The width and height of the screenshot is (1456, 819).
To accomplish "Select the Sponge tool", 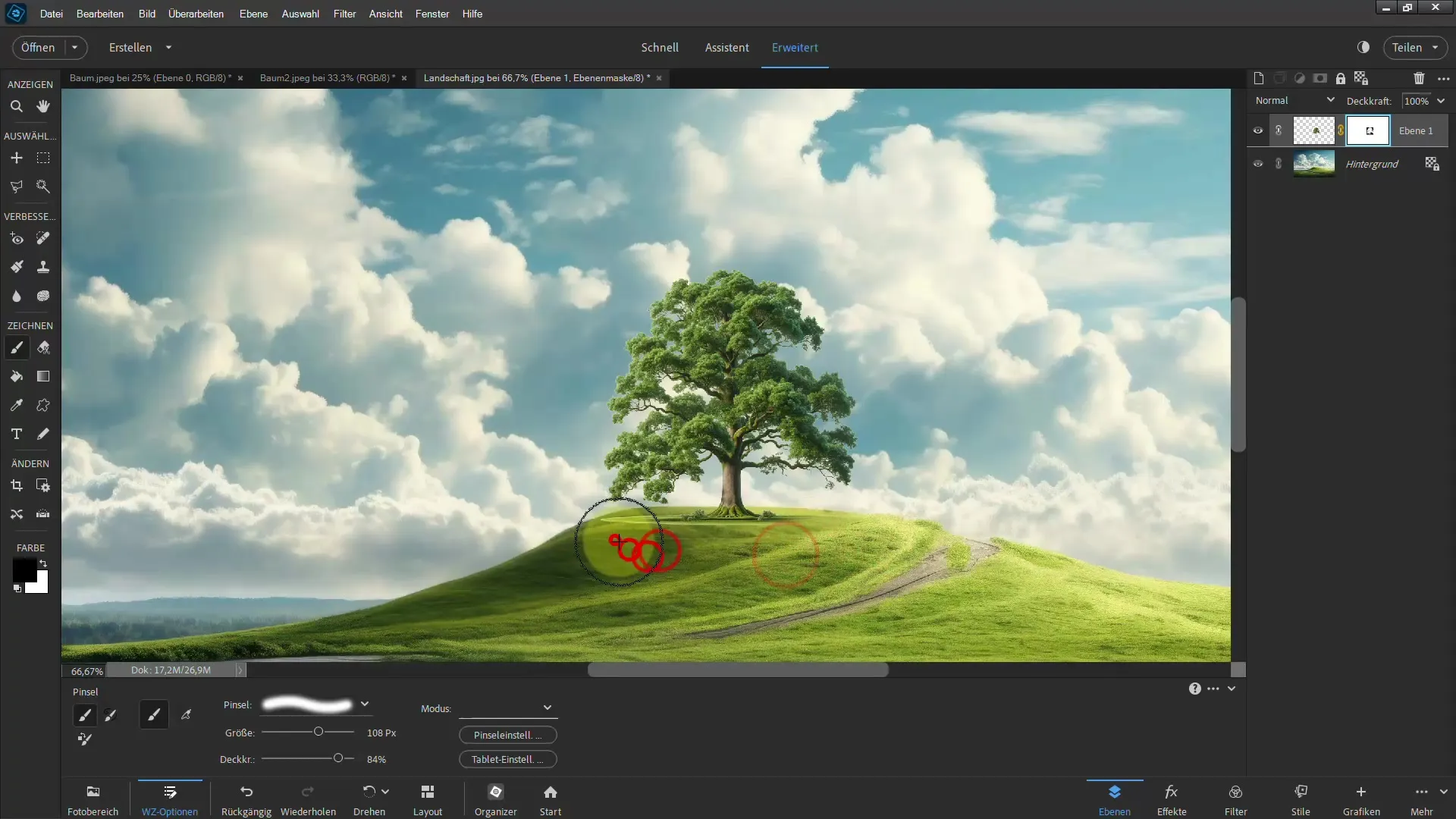I will [43, 296].
